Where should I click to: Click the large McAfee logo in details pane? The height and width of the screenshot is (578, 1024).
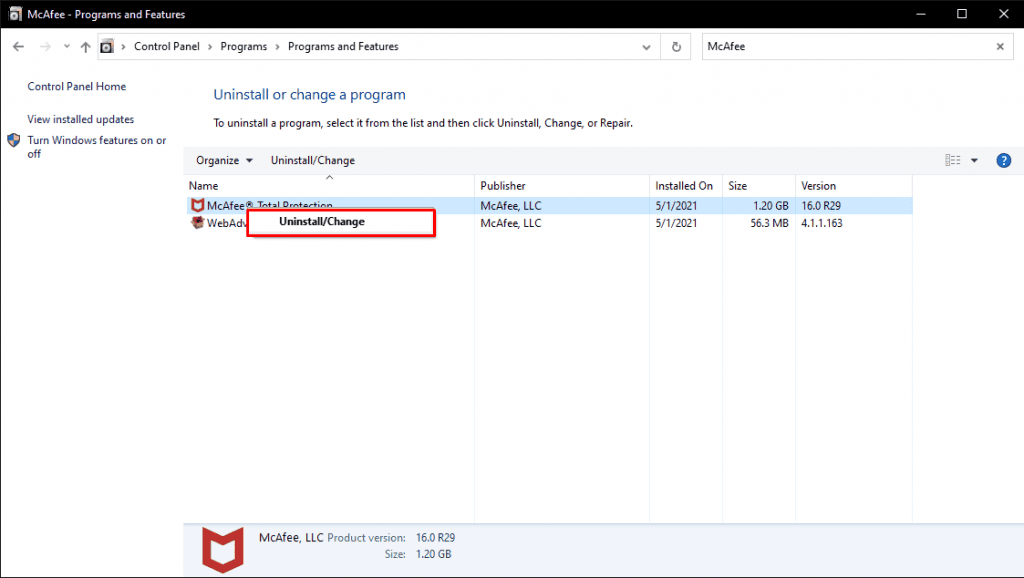tap(223, 550)
